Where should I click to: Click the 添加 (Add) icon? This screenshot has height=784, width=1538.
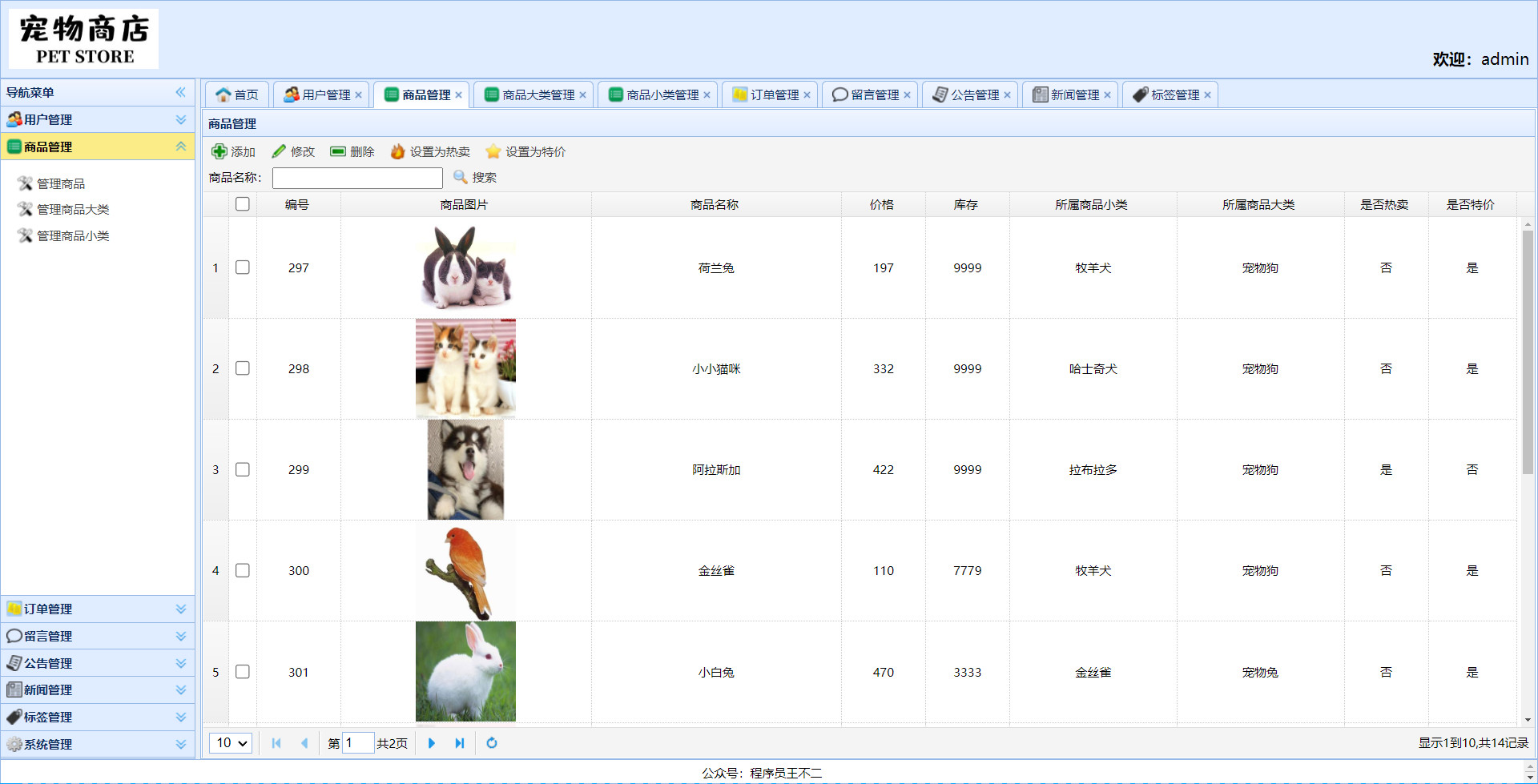pos(219,151)
